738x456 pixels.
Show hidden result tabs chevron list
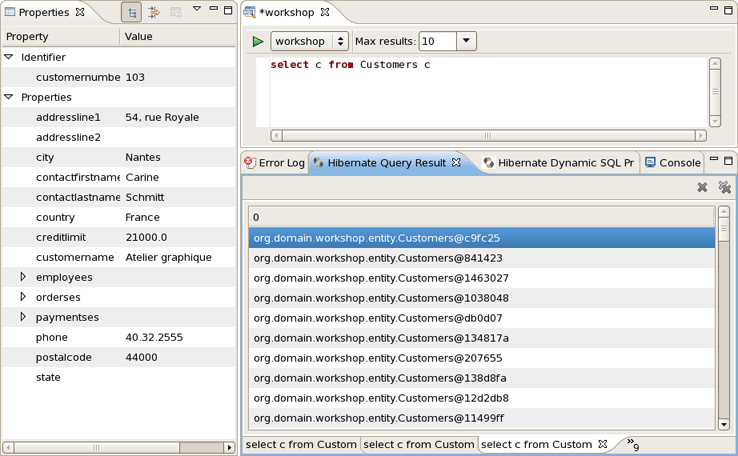[632, 444]
